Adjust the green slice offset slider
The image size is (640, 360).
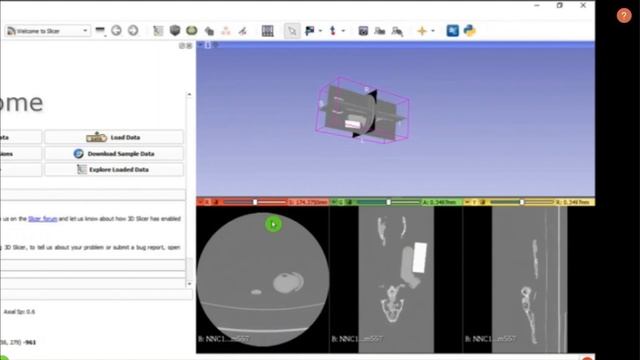[389, 202]
